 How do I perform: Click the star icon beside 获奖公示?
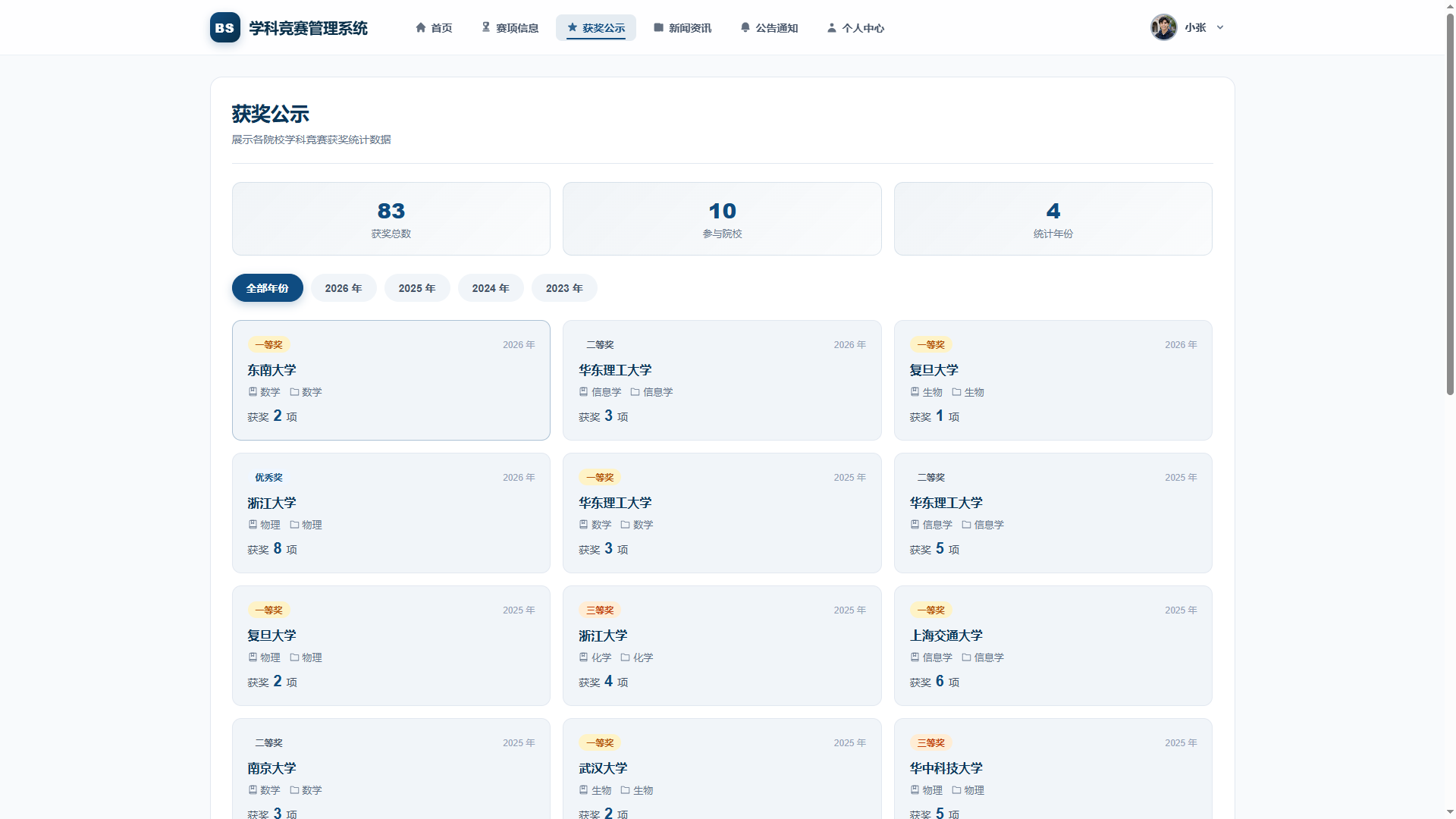[x=573, y=27]
